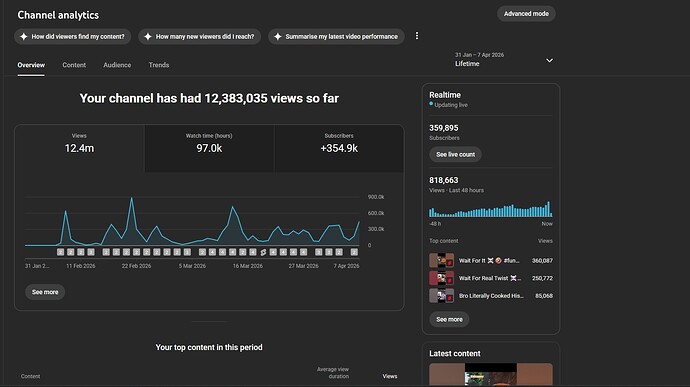The height and width of the screenshot is (387, 690).
Task: Click 'Summarise my latest video performance' chip
Action: (336, 37)
